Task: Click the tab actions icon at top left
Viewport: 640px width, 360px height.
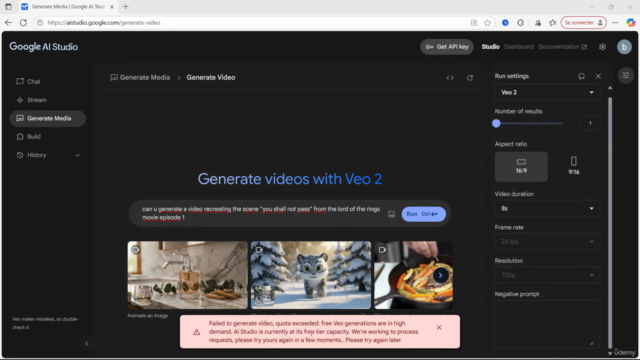Action: point(8,7)
